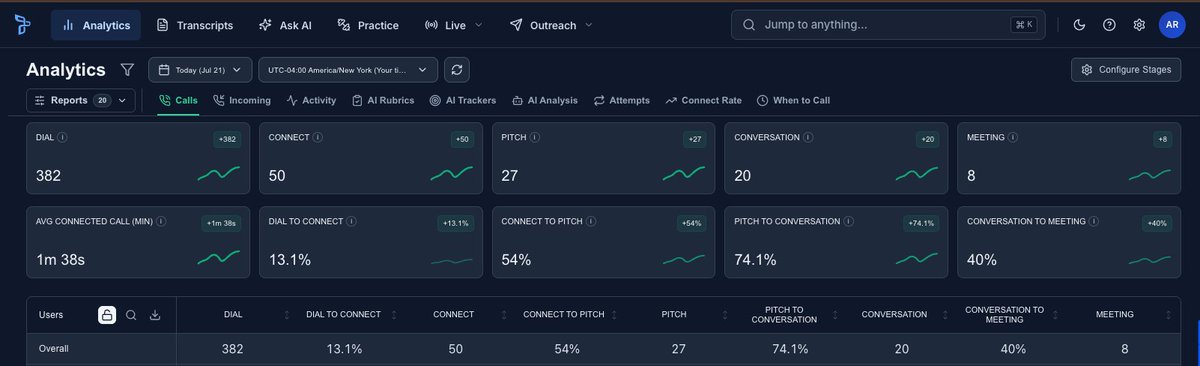Go to the Practice section

click(x=368, y=25)
